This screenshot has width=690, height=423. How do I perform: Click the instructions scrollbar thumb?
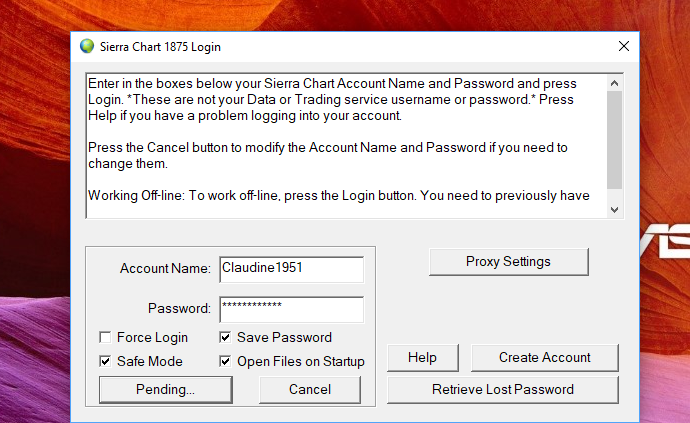[614, 138]
